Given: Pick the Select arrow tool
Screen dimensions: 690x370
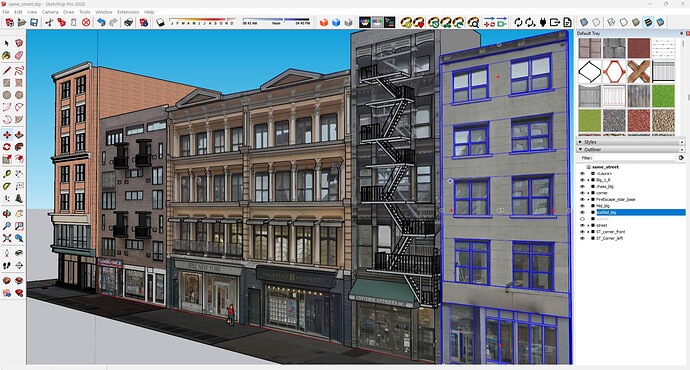Looking at the screenshot, I should tap(7, 43).
